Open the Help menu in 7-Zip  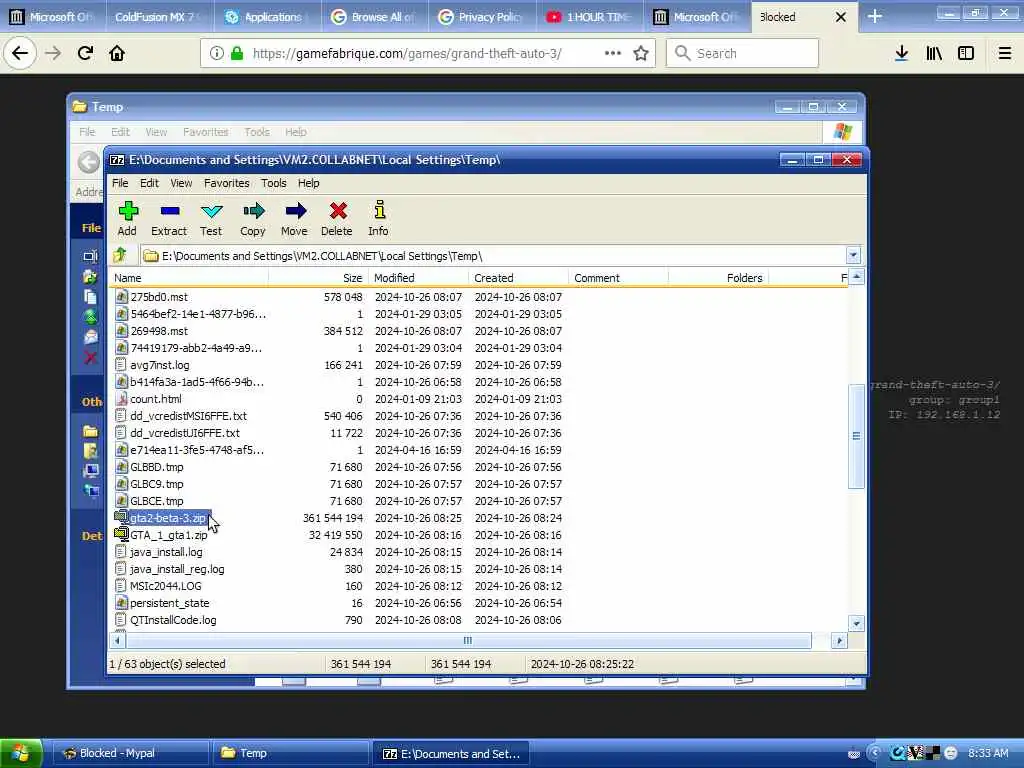309,183
